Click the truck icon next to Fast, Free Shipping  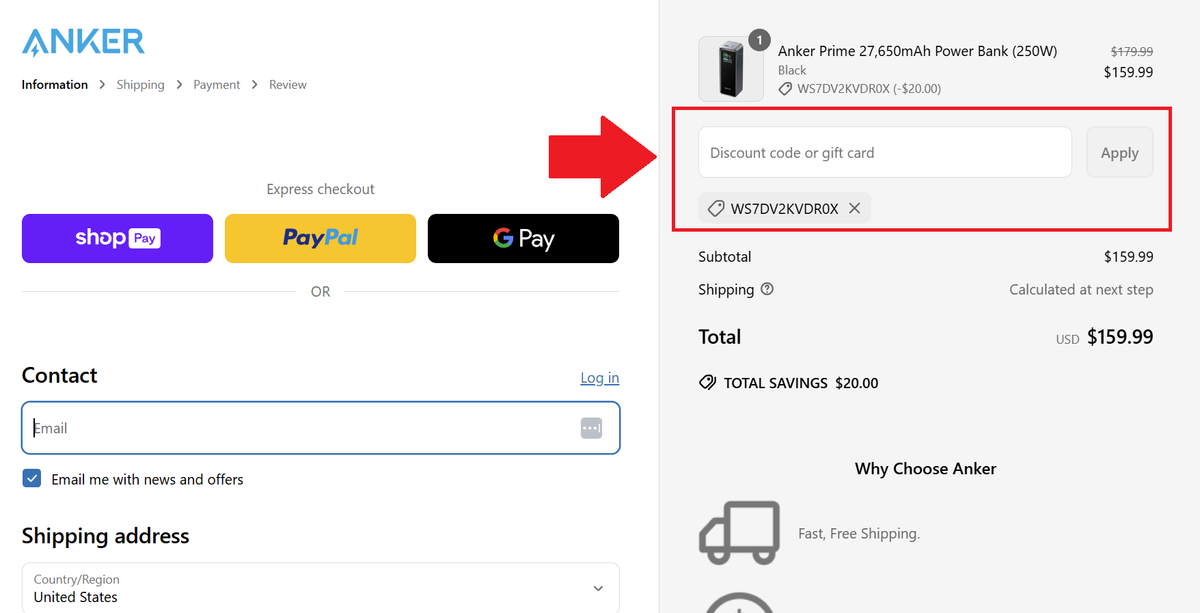click(x=740, y=532)
